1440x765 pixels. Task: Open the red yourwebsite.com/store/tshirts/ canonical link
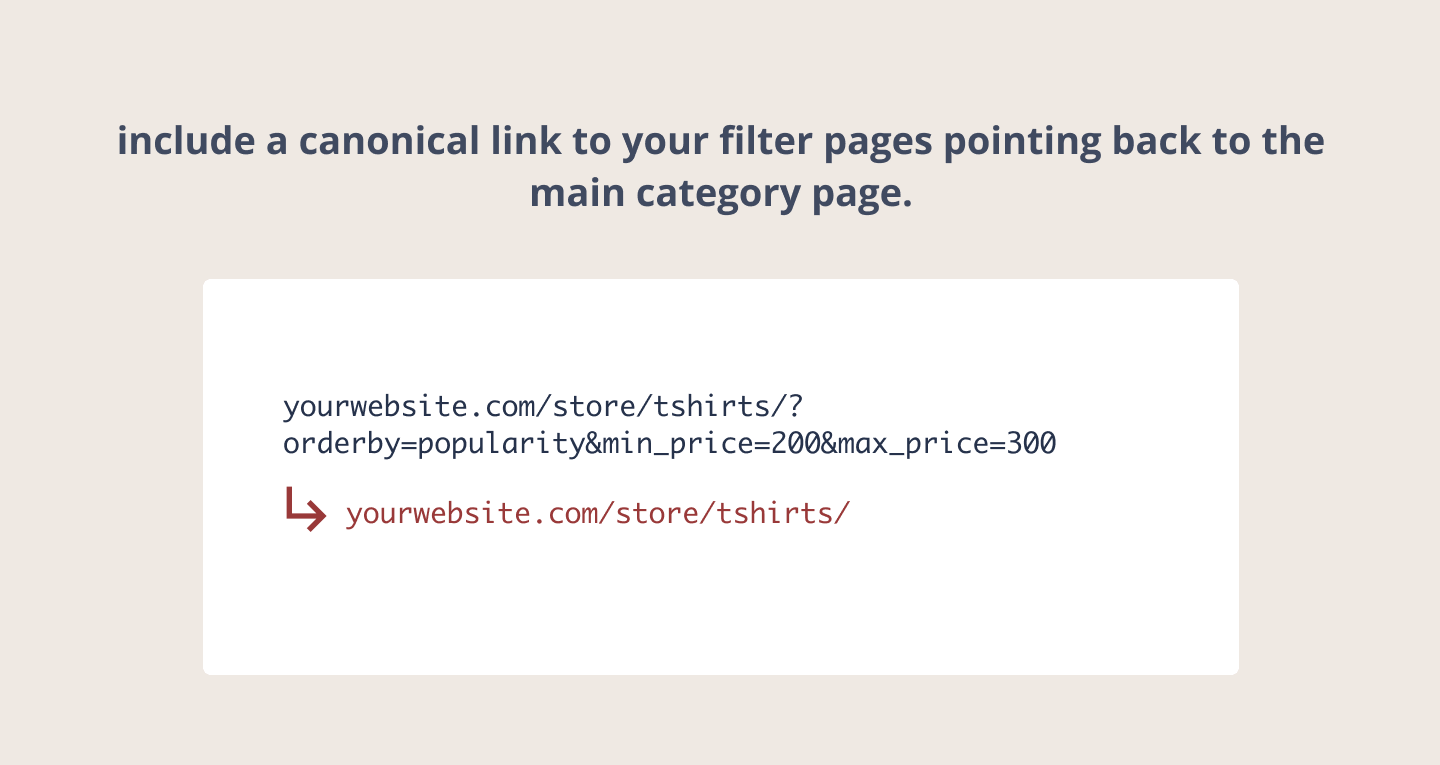598,514
